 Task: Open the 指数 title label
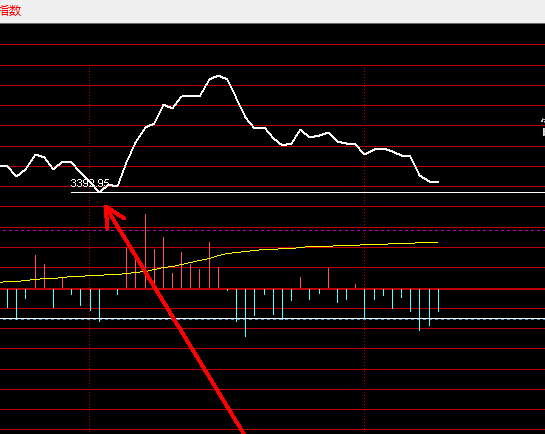[x=10, y=11]
